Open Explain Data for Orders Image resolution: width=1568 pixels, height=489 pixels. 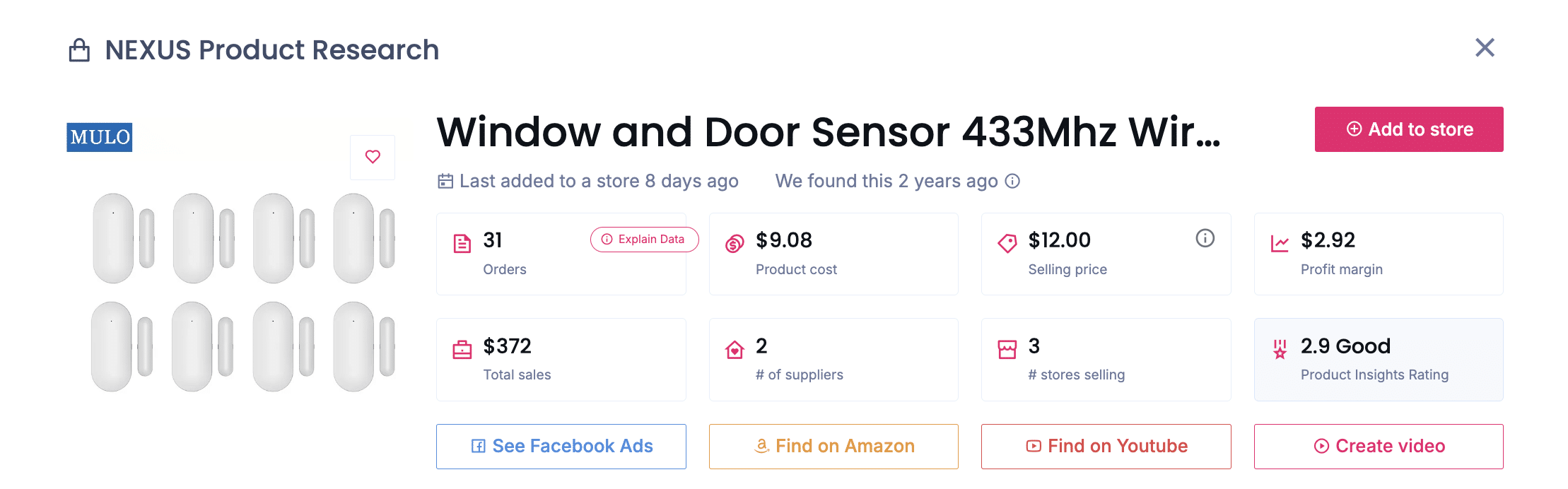[643, 240]
